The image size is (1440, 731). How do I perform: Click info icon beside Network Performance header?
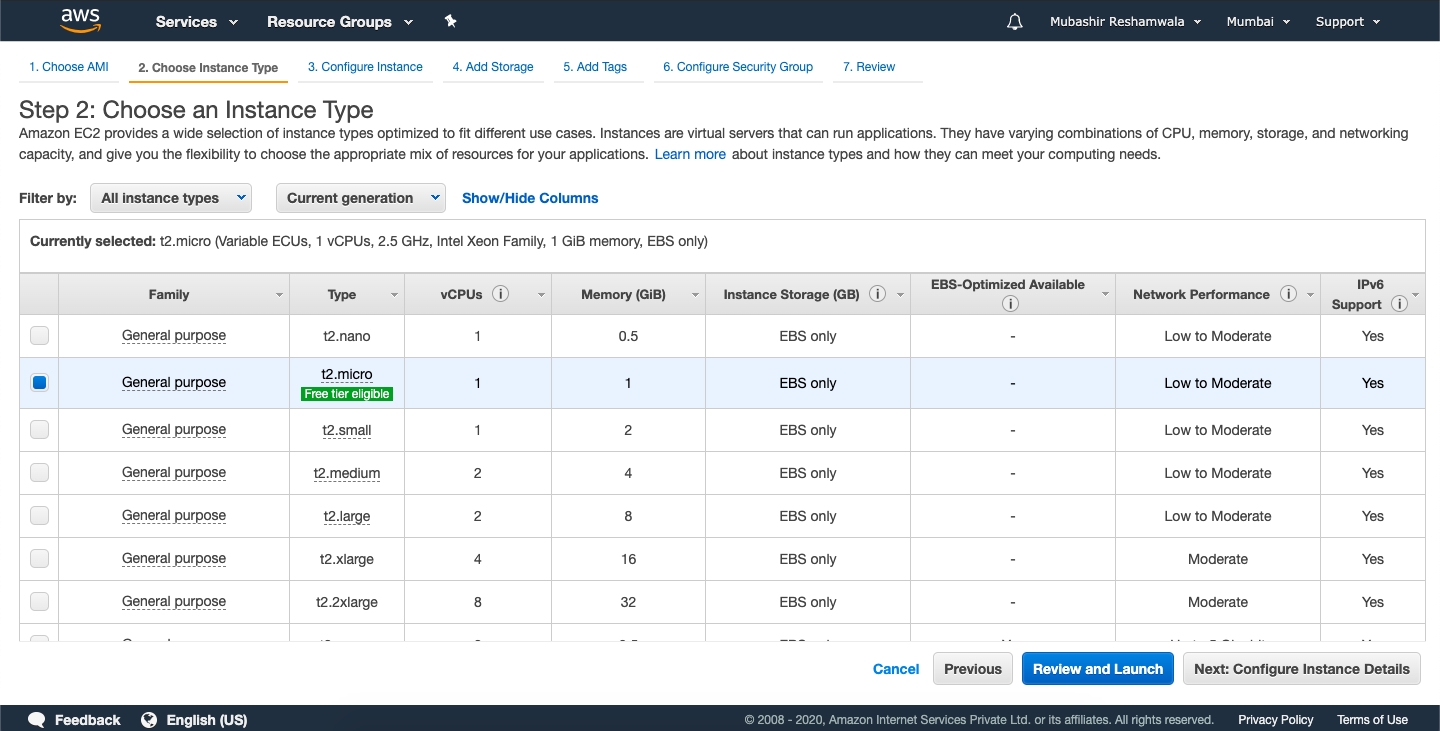coord(1288,294)
